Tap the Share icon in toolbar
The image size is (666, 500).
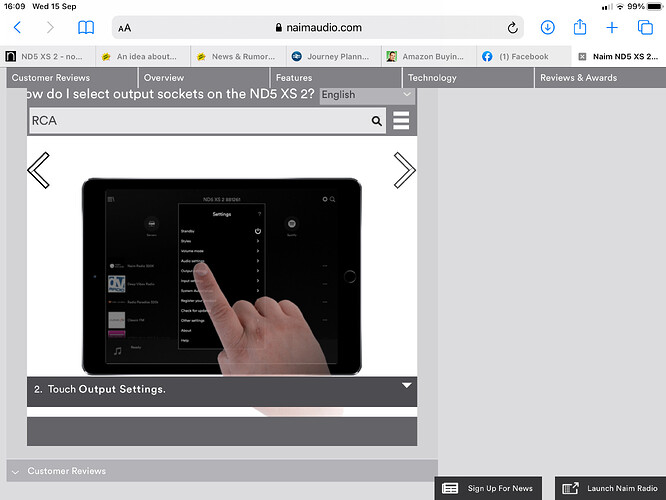tap(579, 28)
